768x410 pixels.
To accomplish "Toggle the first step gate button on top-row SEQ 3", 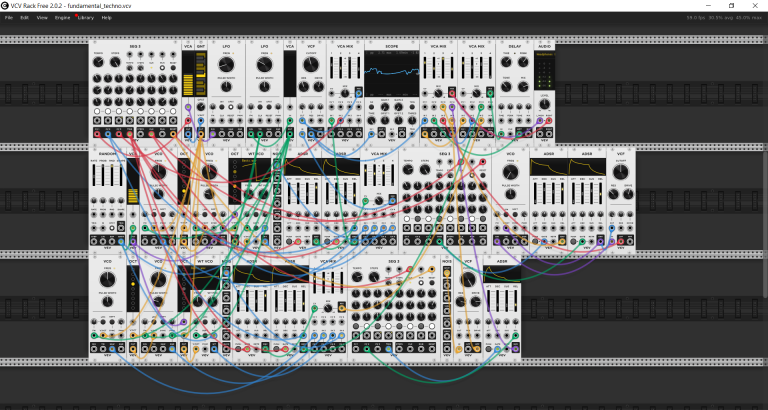I will click(97, 112).
